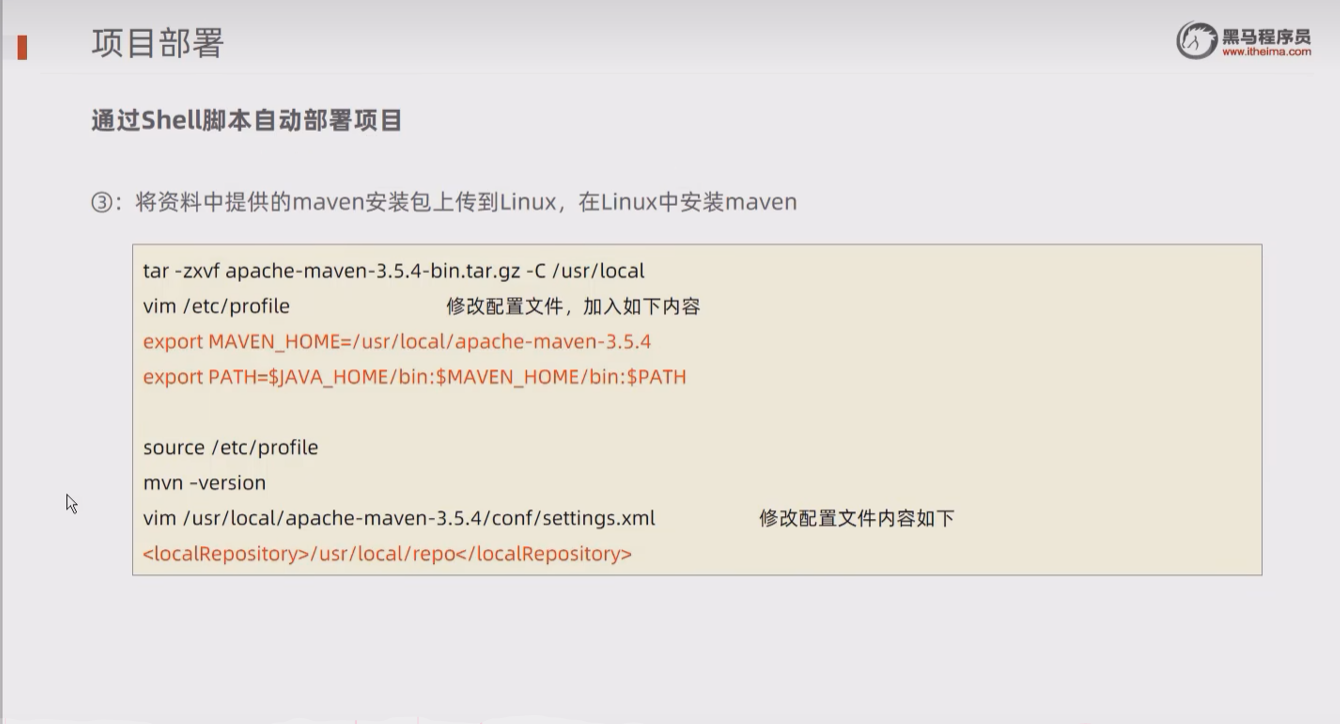Select the export MAVEN_HOME line

(x=397, y=342)
